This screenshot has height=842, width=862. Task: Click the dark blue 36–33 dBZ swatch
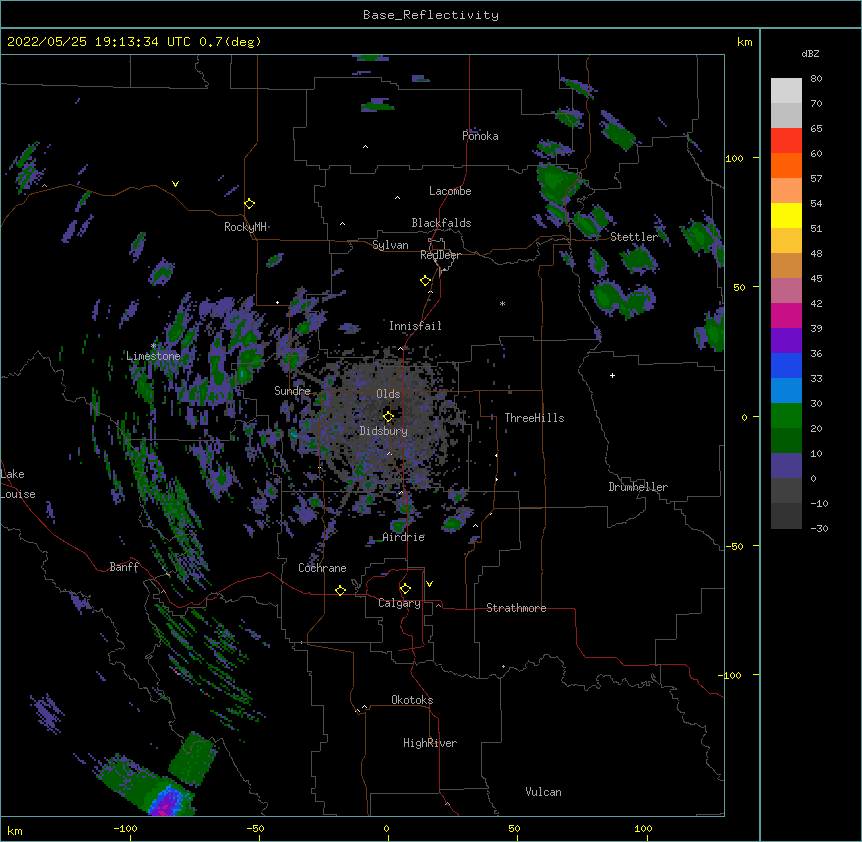point(786,365)
